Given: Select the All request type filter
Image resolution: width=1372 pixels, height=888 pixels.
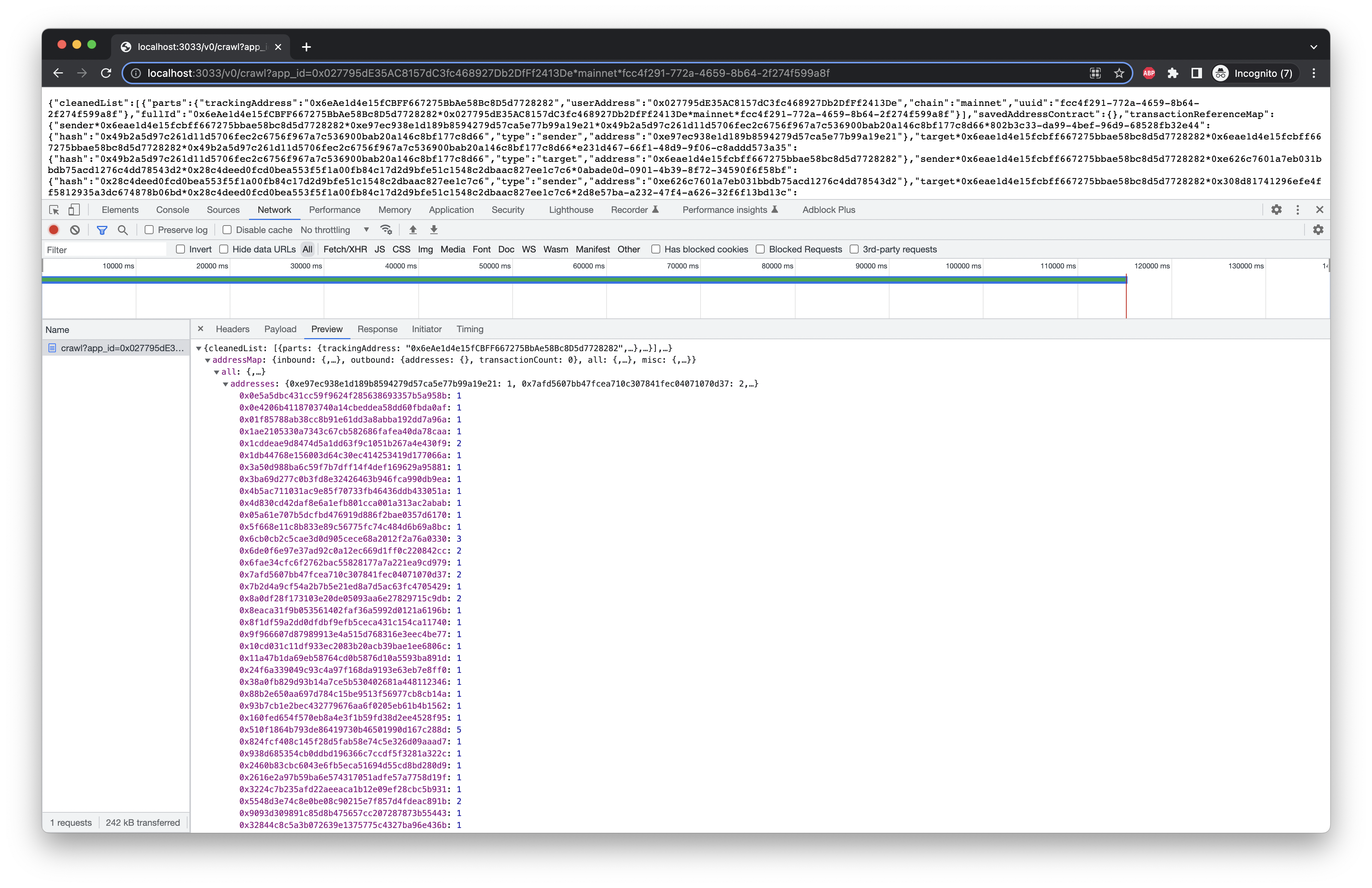Looking at the screenshot, I should pyautogui.click(x=307, y=249).
